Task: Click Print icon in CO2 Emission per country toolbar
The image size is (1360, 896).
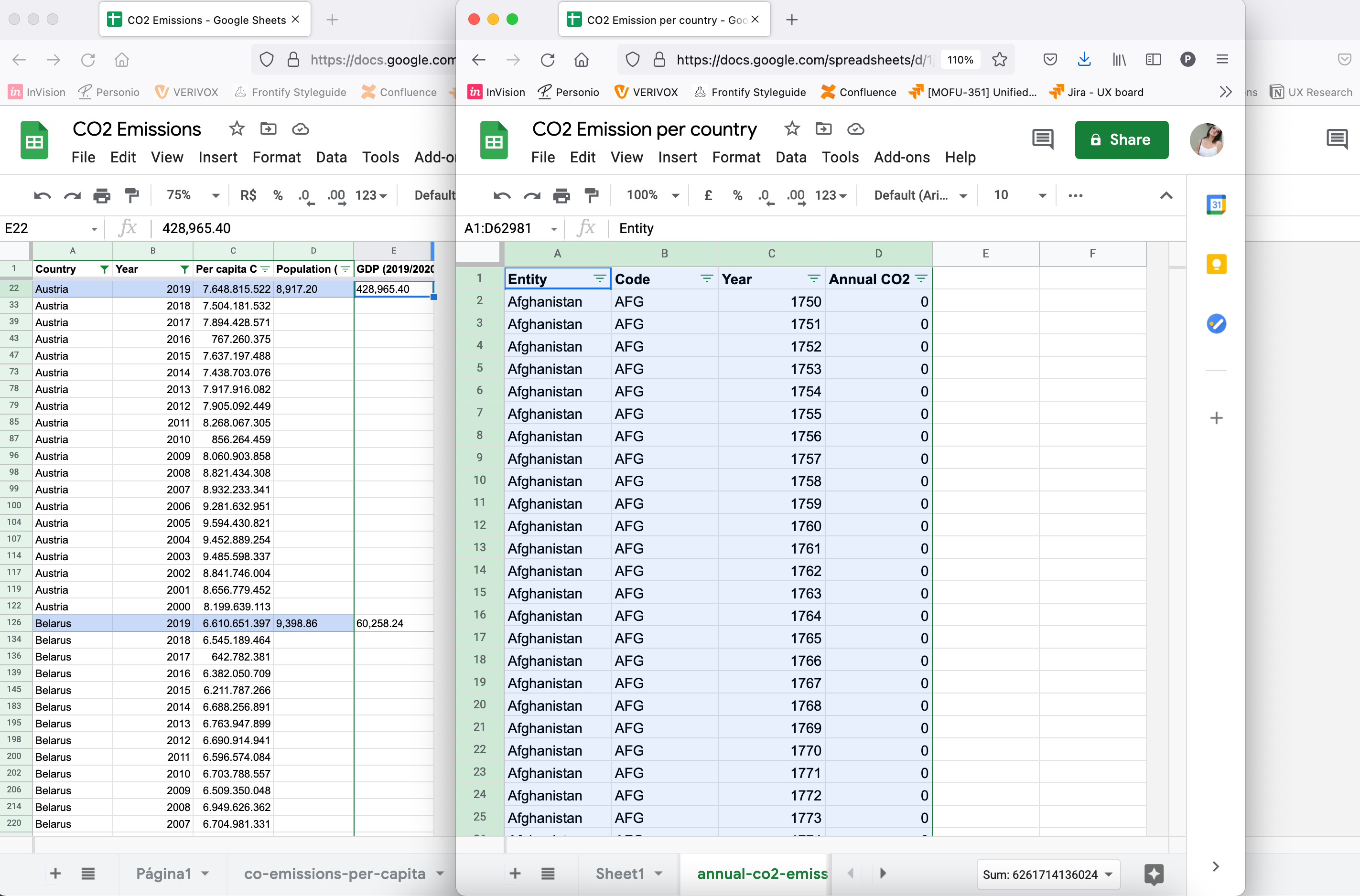Action: click(561, 195)
